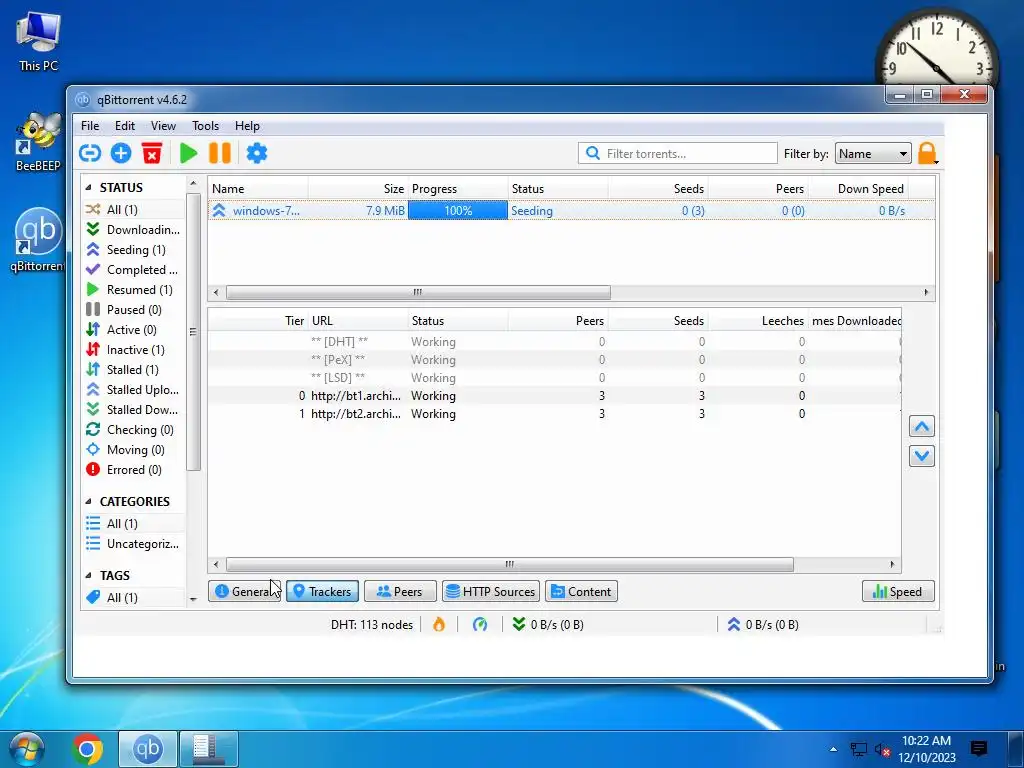Viewport: 1024px width, 768px height.
Task: Open Options via the blue gear icon
Action: point(257,153)
